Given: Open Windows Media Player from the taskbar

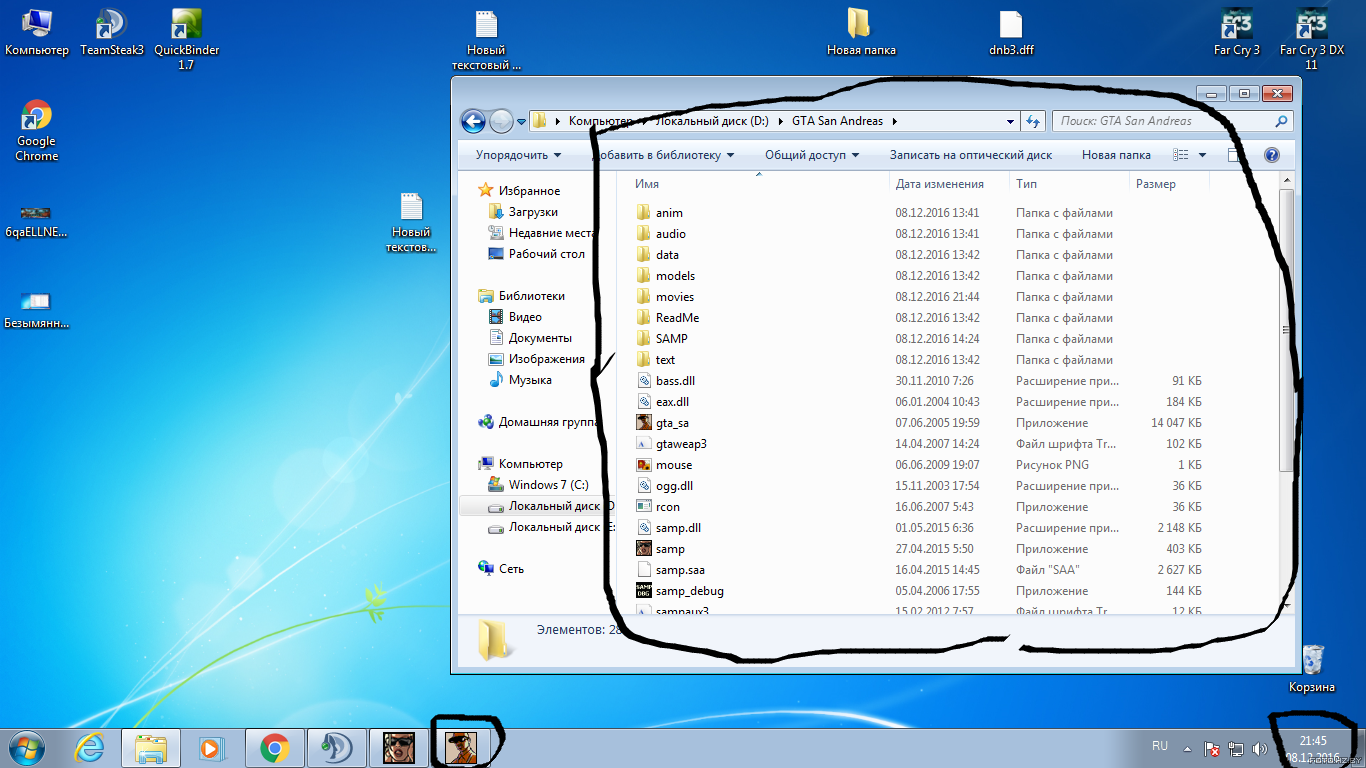Looking at the screenshot, I should [212, 747].
